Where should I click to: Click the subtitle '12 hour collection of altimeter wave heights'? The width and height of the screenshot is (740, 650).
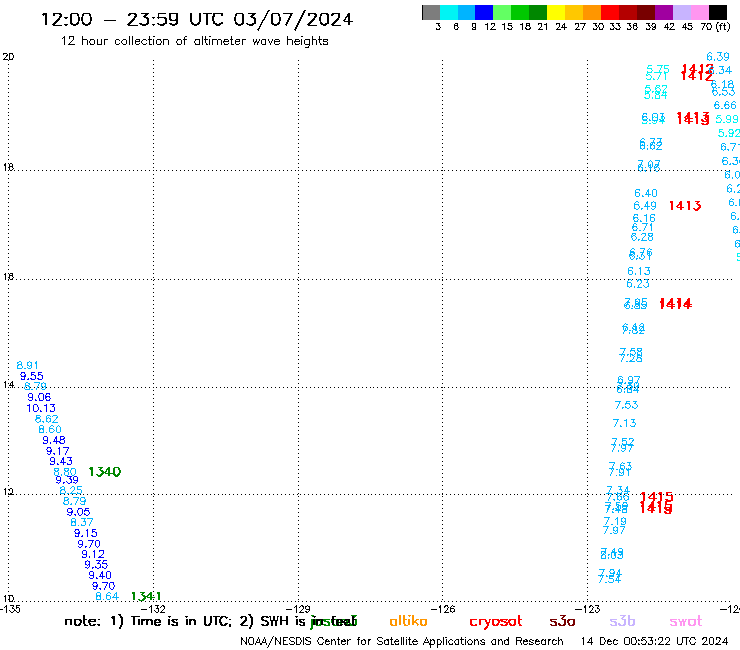click(194, 41)
